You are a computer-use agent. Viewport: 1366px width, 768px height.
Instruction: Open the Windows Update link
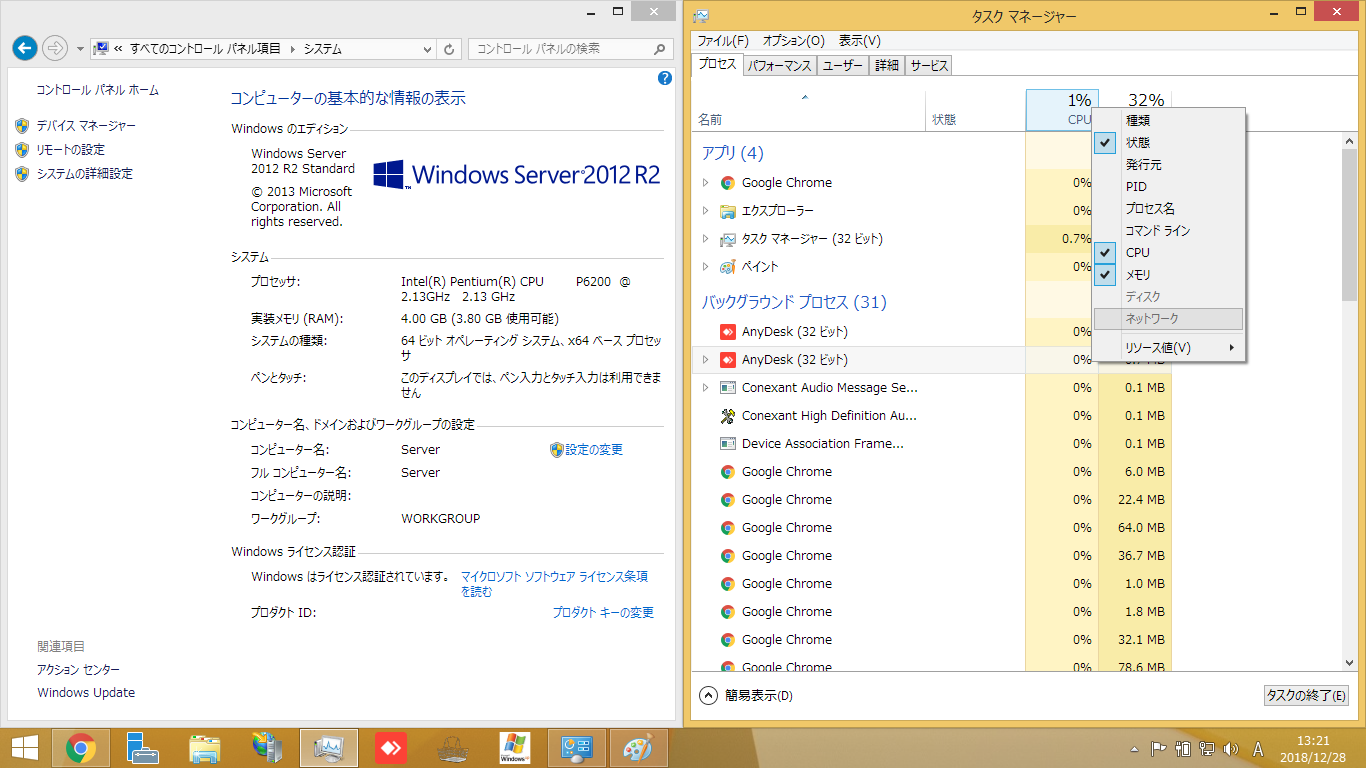pos(86,693)
